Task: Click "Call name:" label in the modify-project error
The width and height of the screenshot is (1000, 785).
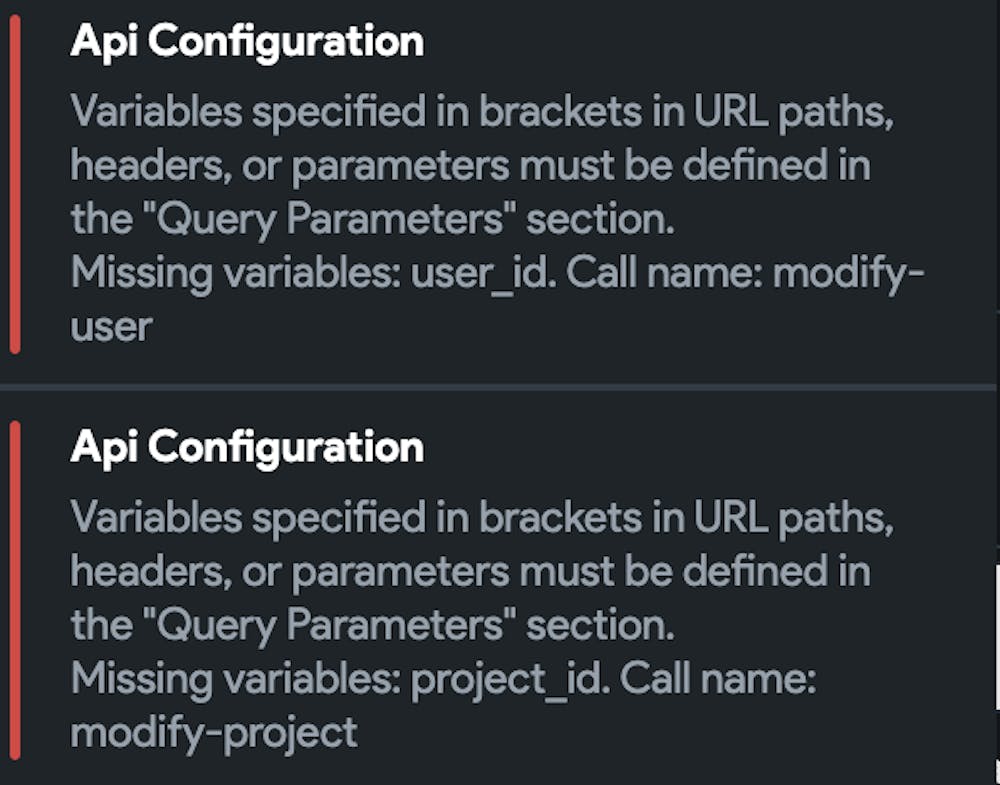Action: pyautogui.click(x=718, y=679)
